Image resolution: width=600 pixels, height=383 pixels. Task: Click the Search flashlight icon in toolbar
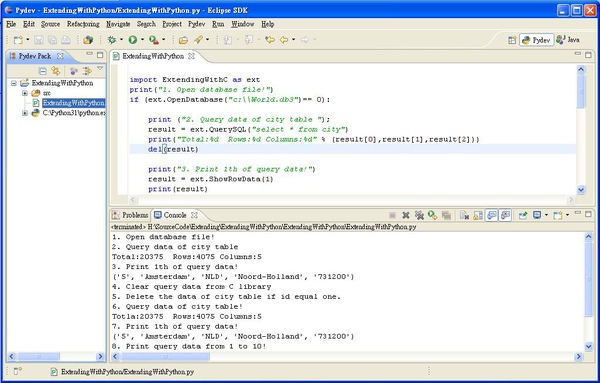click(x=198, y=40)
